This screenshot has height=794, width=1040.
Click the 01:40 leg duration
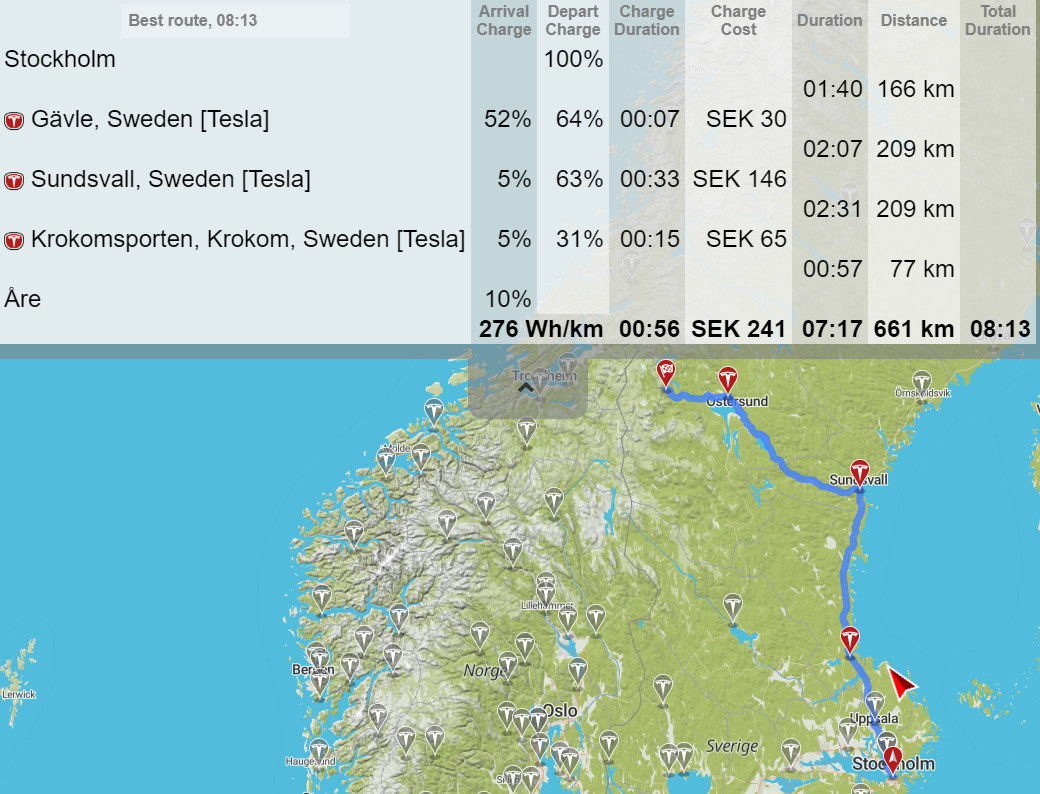coord(832,90)
